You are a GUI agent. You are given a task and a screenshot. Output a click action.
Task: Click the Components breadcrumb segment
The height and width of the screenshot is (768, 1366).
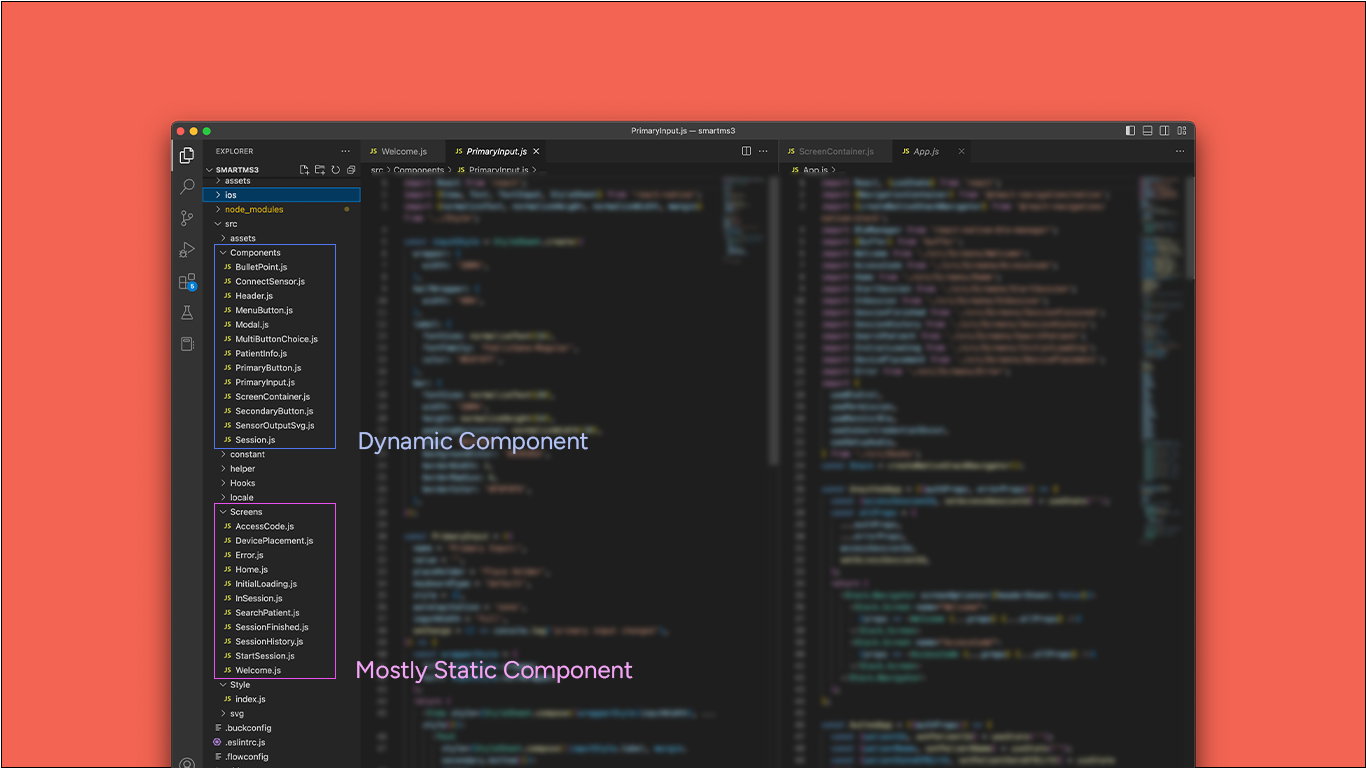(x=419, y=170)
